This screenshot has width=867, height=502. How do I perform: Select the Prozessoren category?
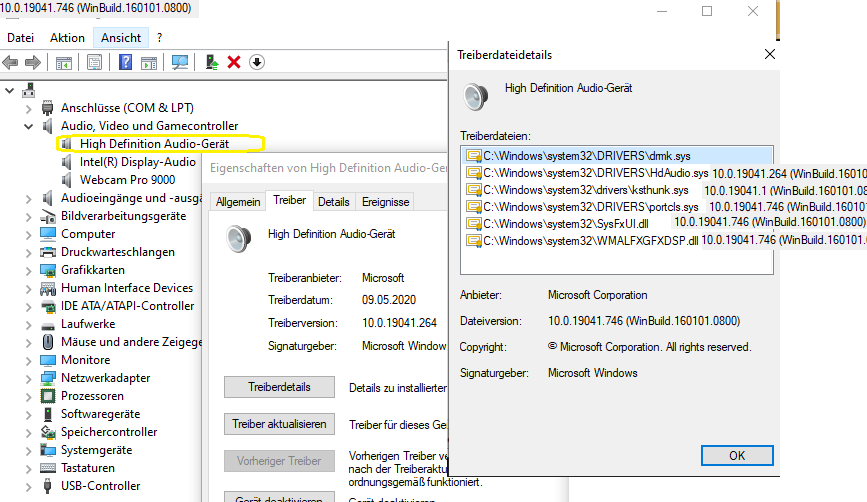pos(92,396)
